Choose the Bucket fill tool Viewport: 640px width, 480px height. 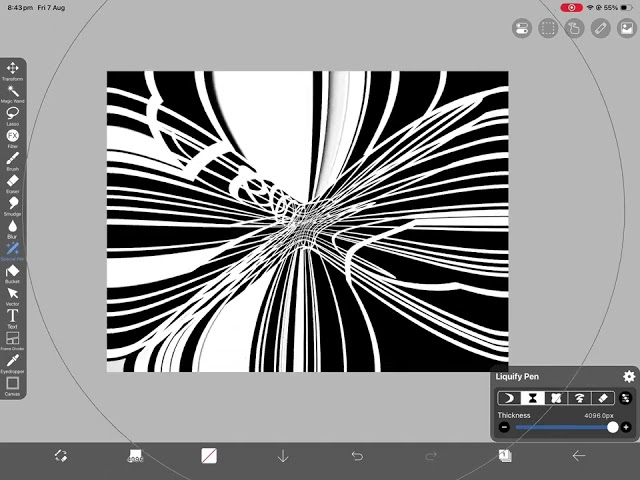pyautogui.click(x=13, y=274)
